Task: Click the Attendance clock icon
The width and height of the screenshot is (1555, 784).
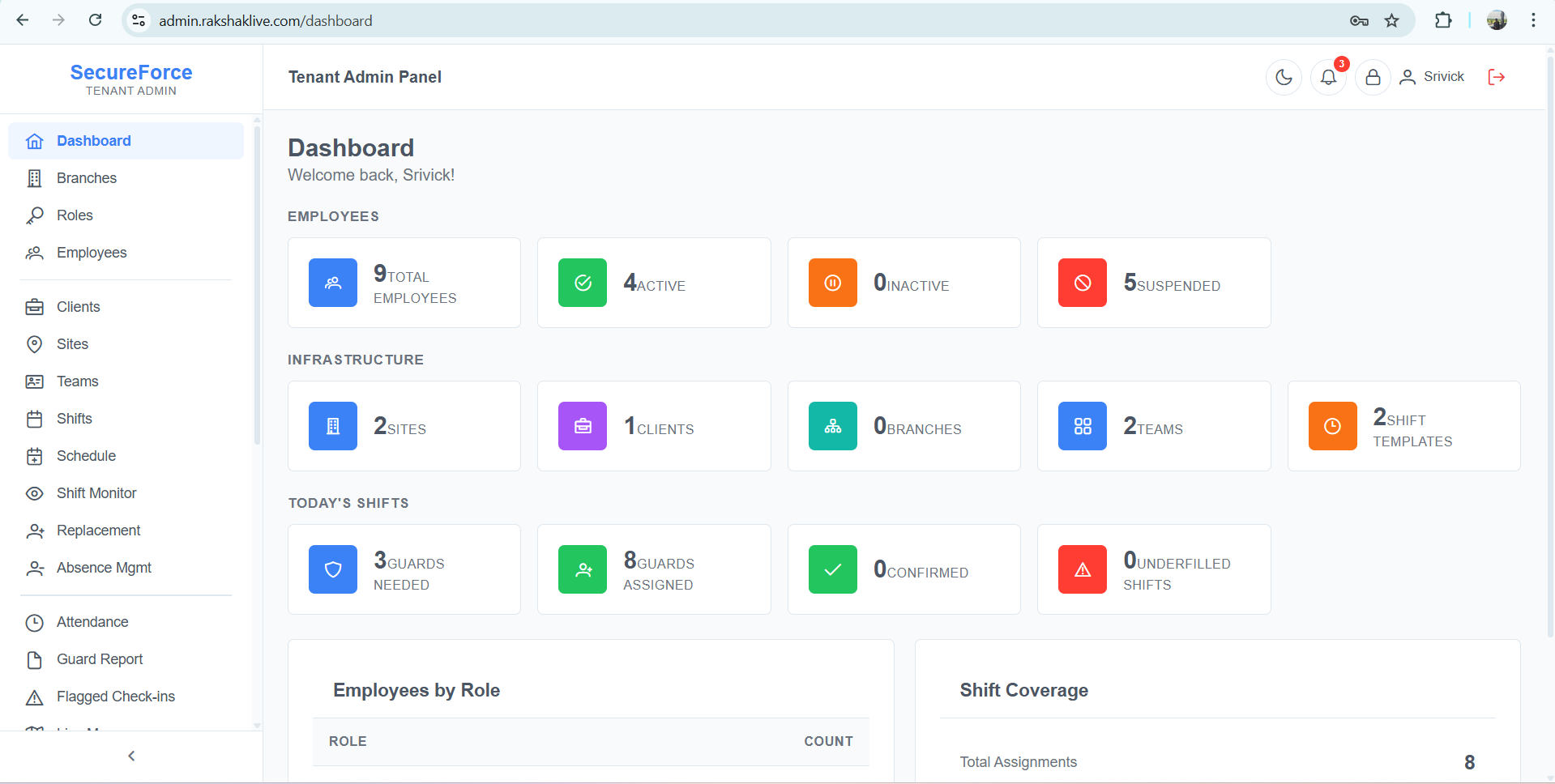Action: point(34,623)
